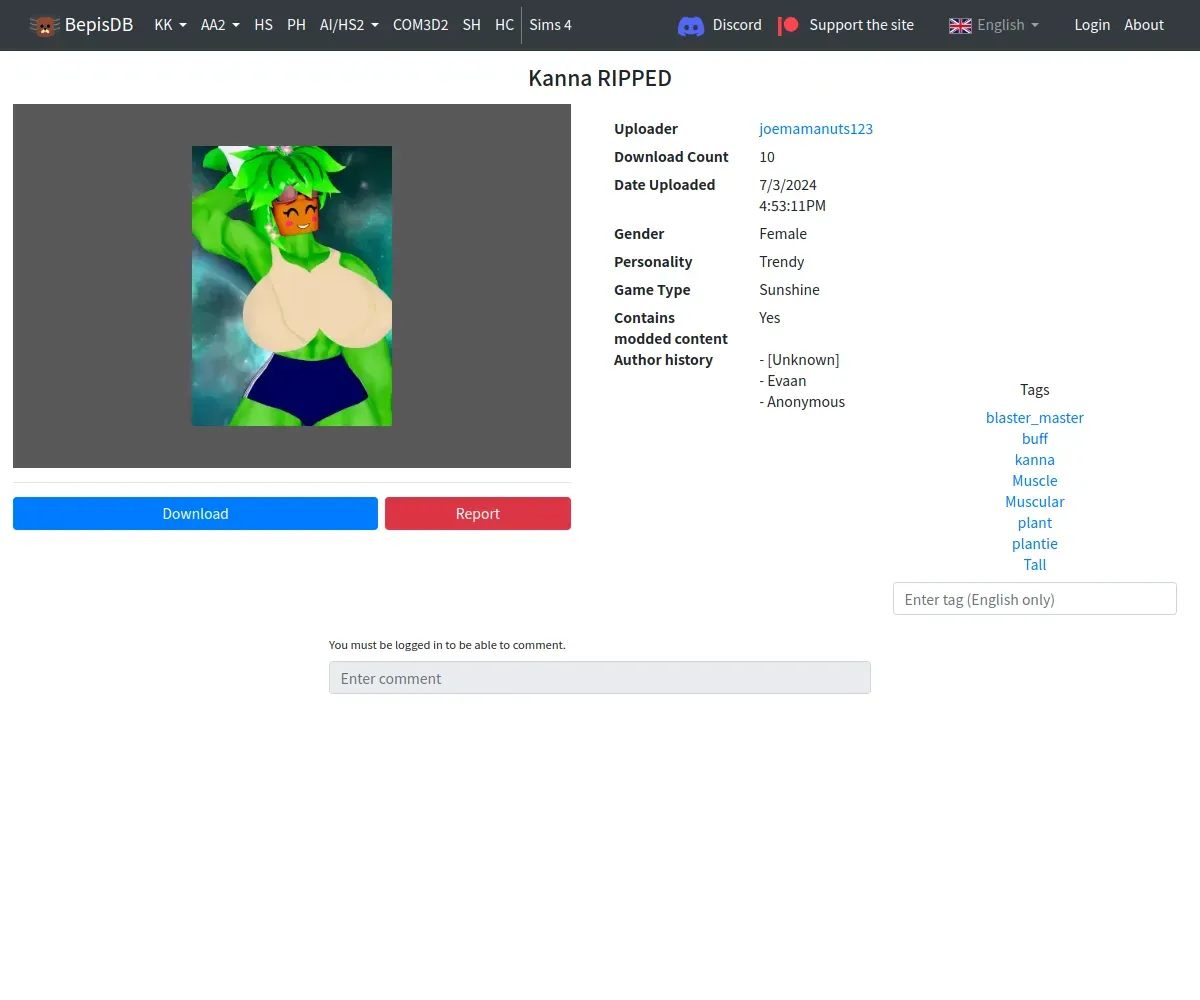Go to the HS section

click(x=263, y=25)
